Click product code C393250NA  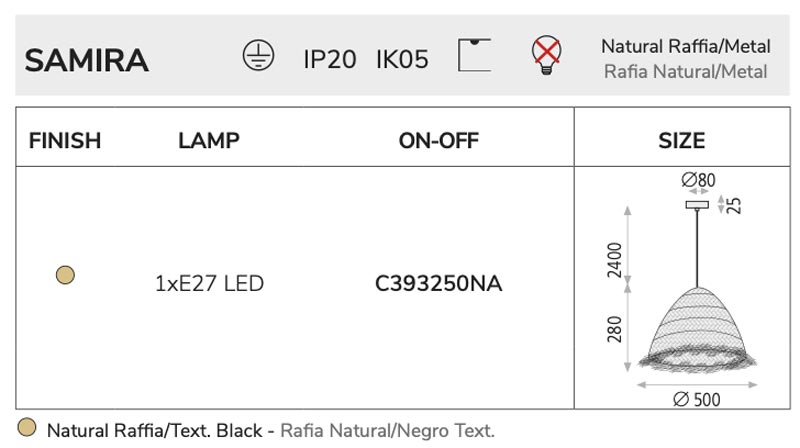point(439,284)
